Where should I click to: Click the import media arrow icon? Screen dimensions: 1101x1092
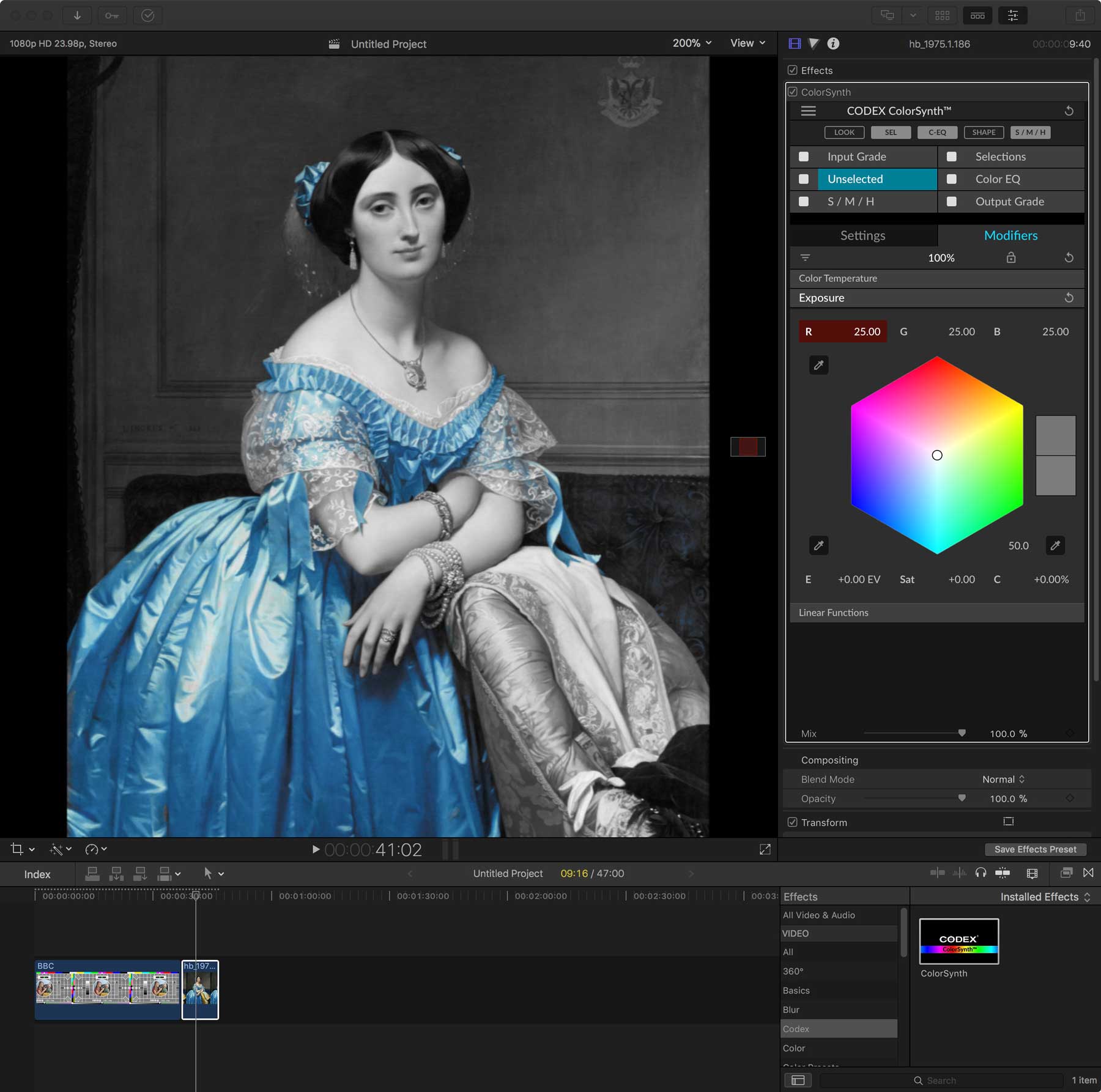click(77, 15)
